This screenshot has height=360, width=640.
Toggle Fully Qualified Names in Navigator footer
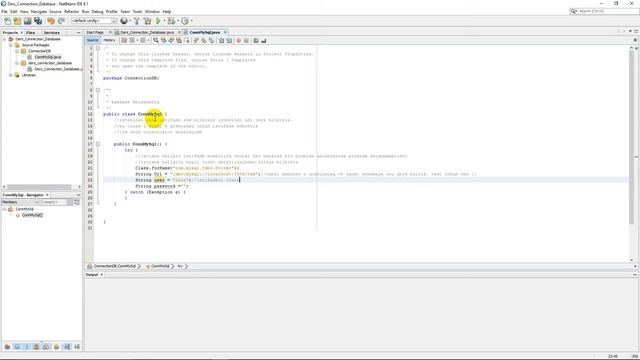[x=56, y=347]
